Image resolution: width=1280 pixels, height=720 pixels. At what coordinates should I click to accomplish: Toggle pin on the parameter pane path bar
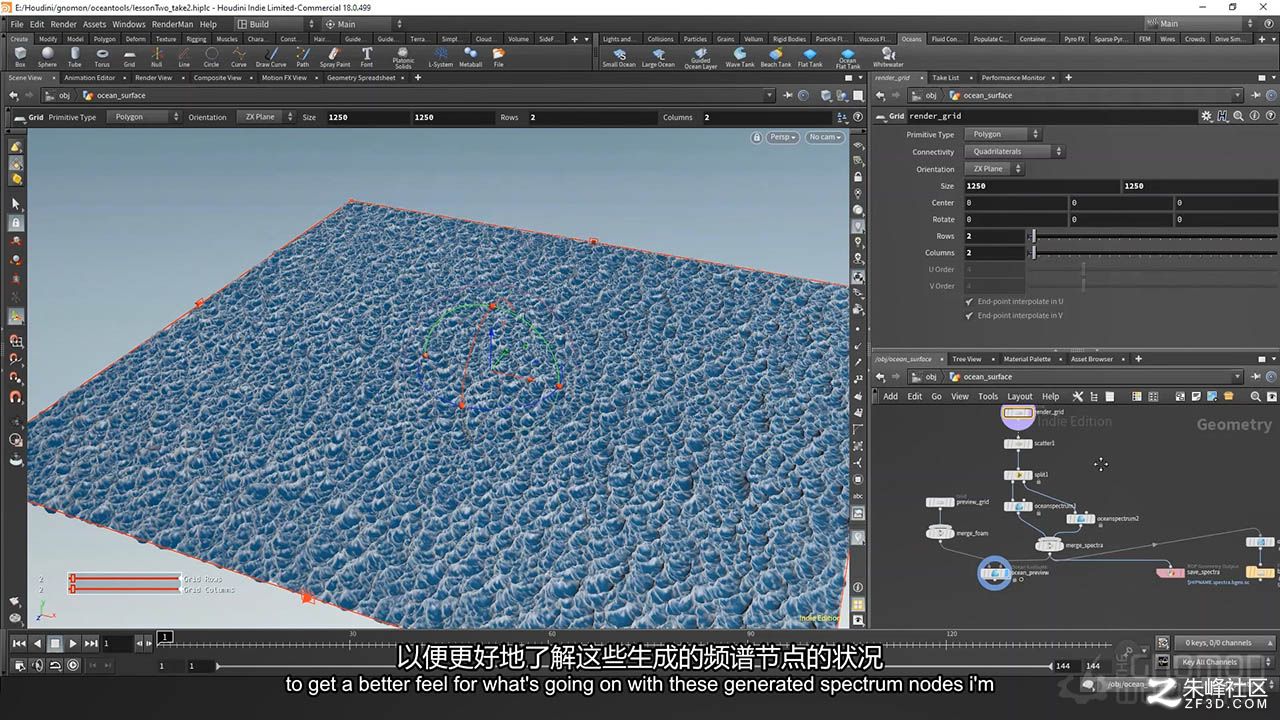pyautogui.click(x=1254, y=95)
